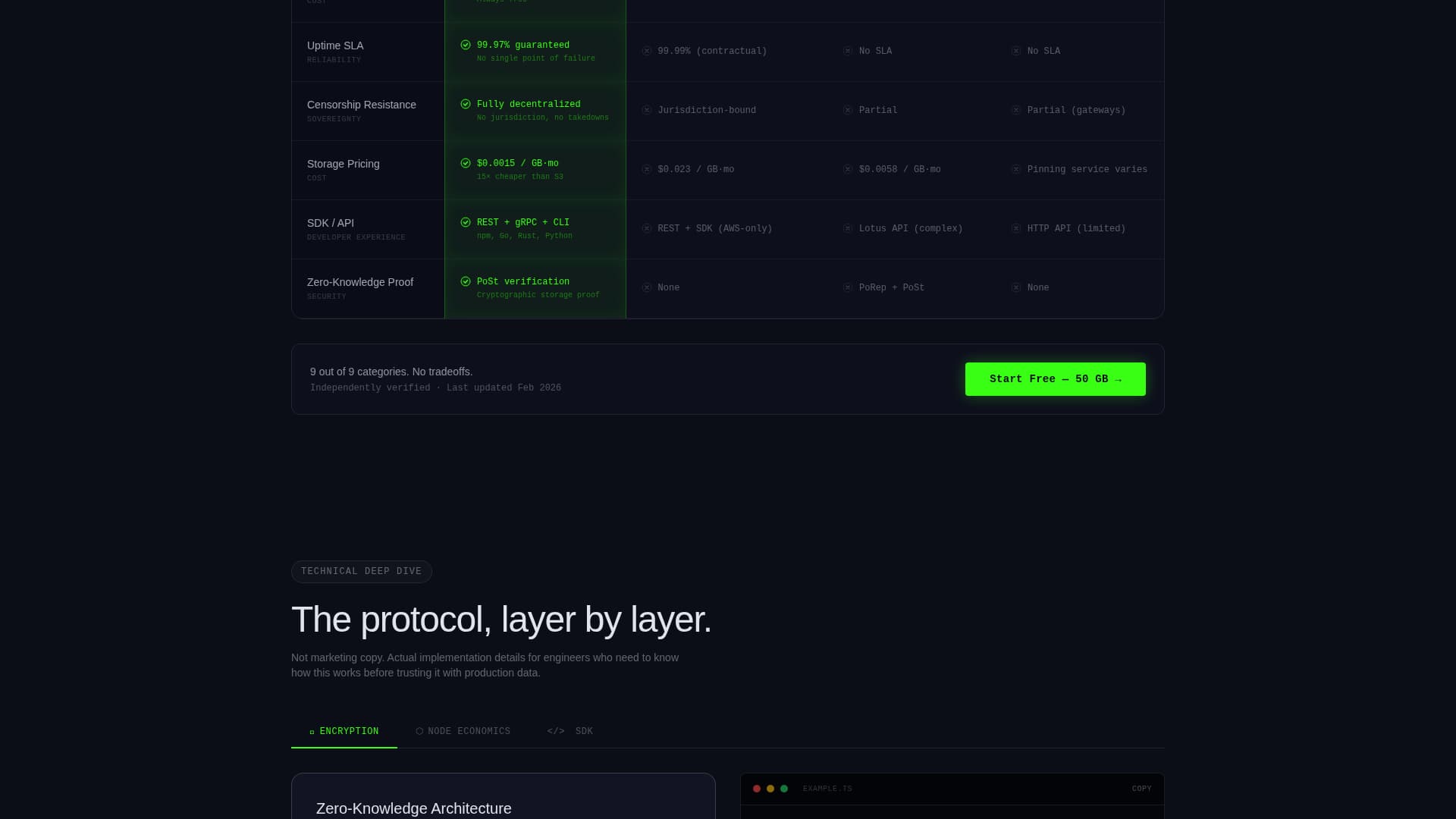Click No single point of failure subtext
Viewport: 1456px width, 819px height.
pos(536,58)
